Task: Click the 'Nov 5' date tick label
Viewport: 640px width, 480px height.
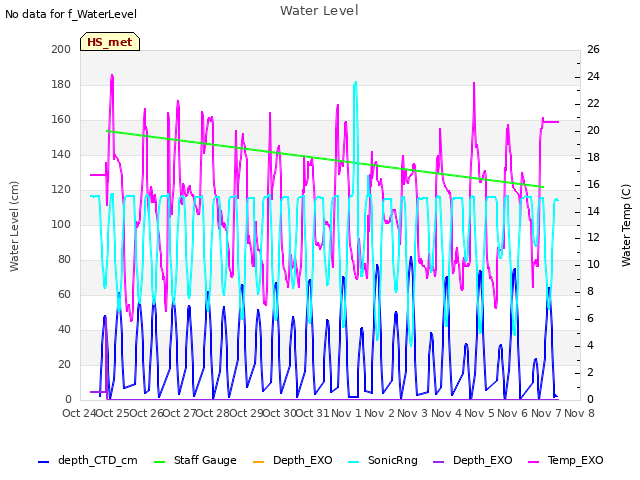Action: click(479, 413)
